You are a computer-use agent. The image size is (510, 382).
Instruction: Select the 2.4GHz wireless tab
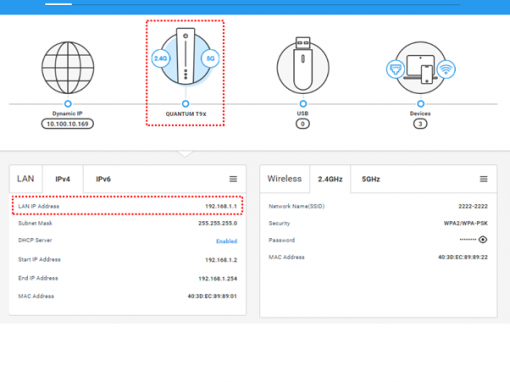click(330, 179)
